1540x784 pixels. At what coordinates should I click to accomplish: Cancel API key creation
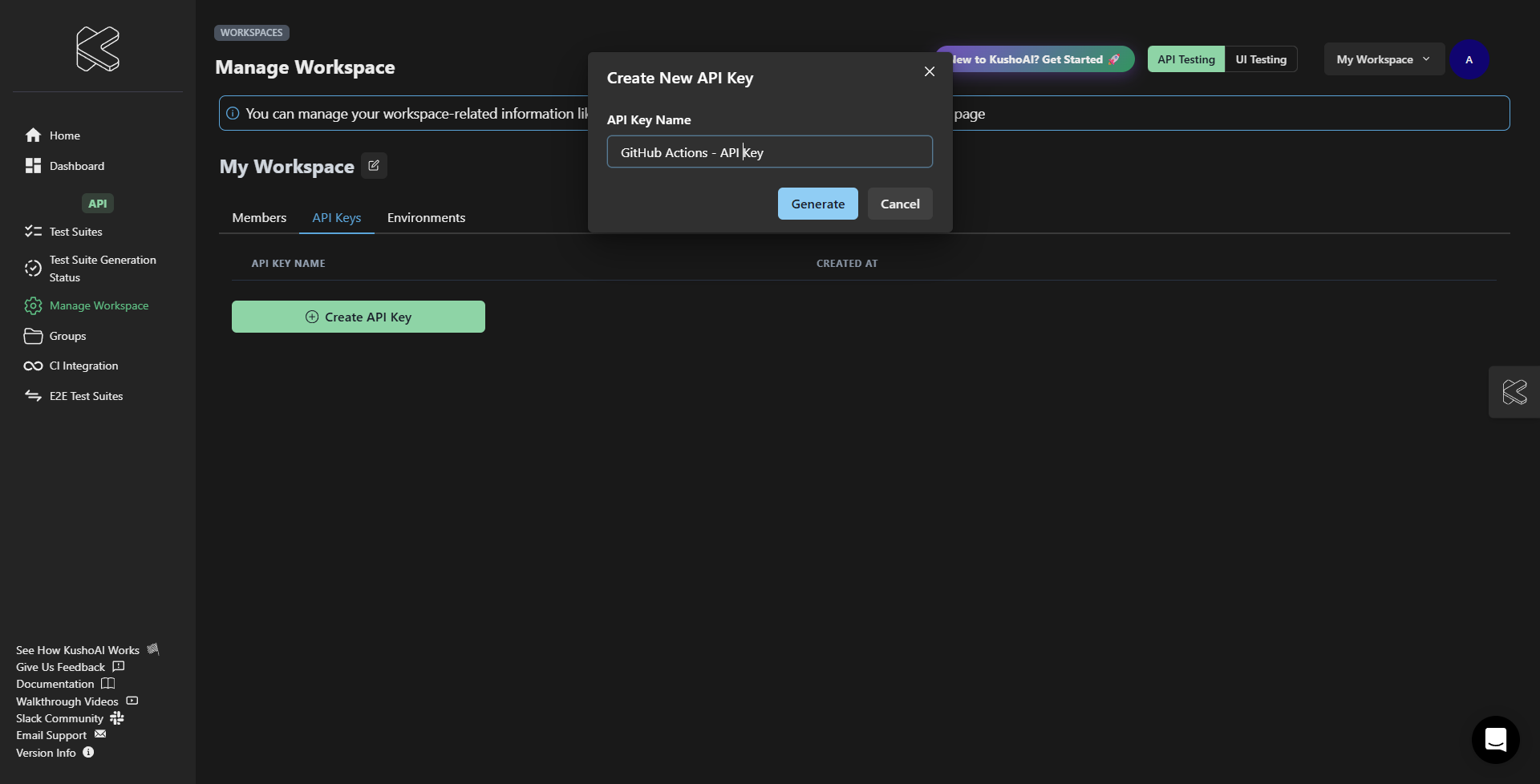900,204
